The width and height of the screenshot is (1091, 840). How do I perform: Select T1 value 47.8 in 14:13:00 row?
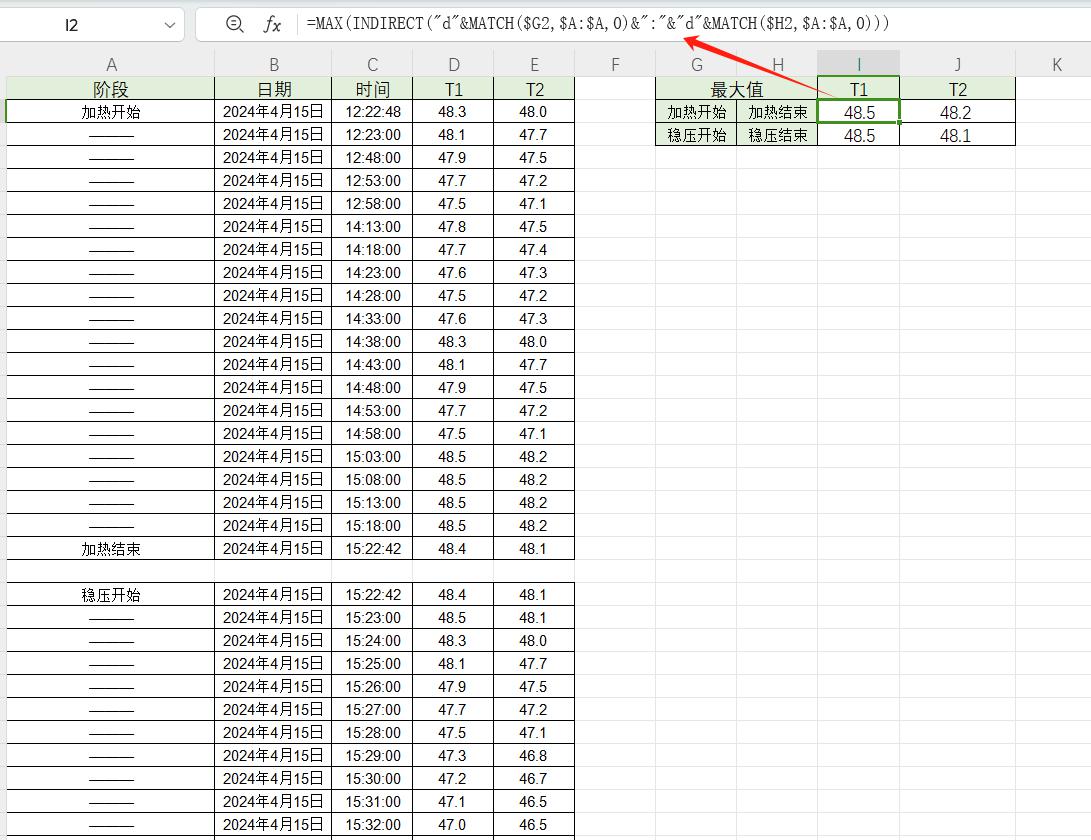[453, 226]
